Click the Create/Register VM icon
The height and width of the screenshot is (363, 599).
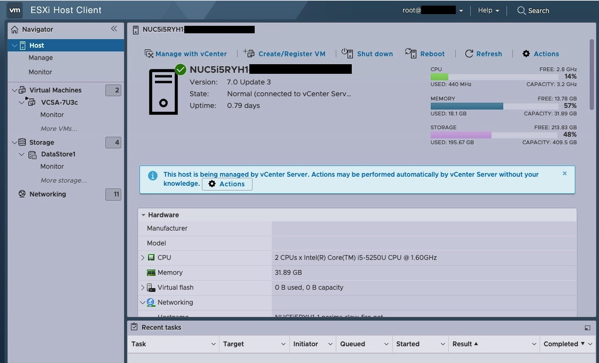249,53
